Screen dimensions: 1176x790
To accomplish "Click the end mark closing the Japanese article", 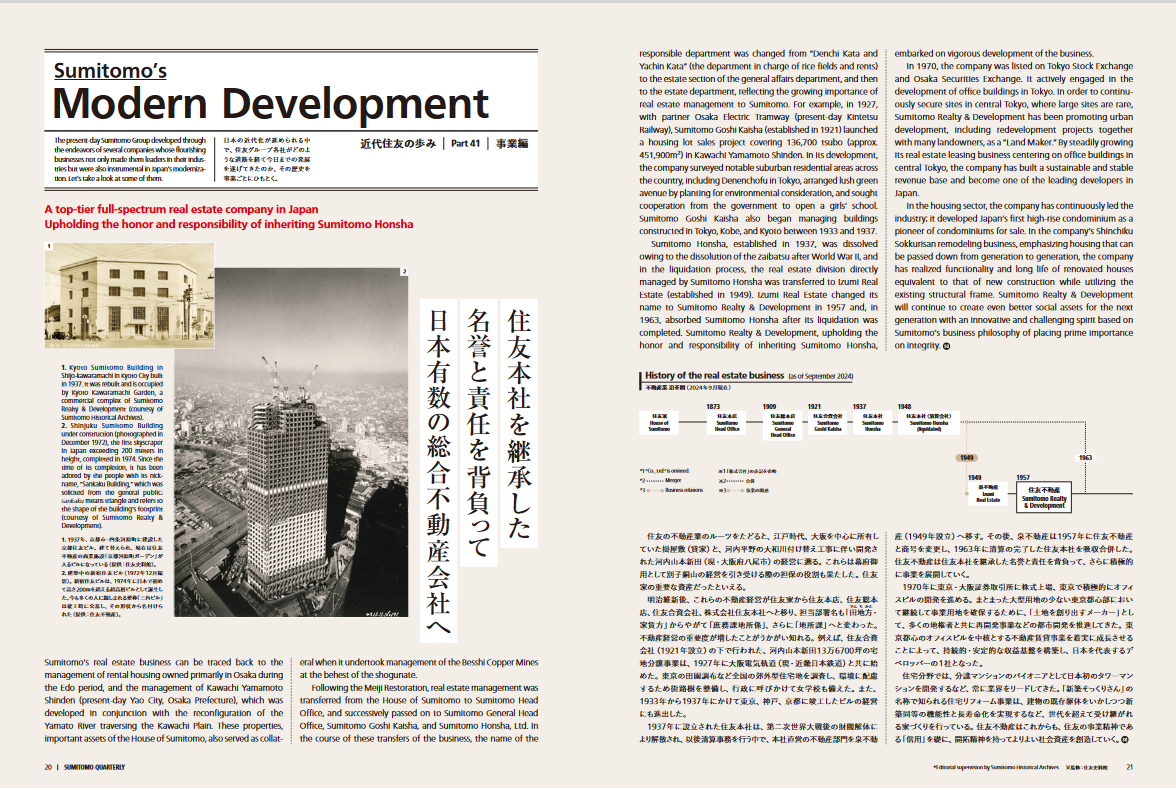I will pos(1125,740).
